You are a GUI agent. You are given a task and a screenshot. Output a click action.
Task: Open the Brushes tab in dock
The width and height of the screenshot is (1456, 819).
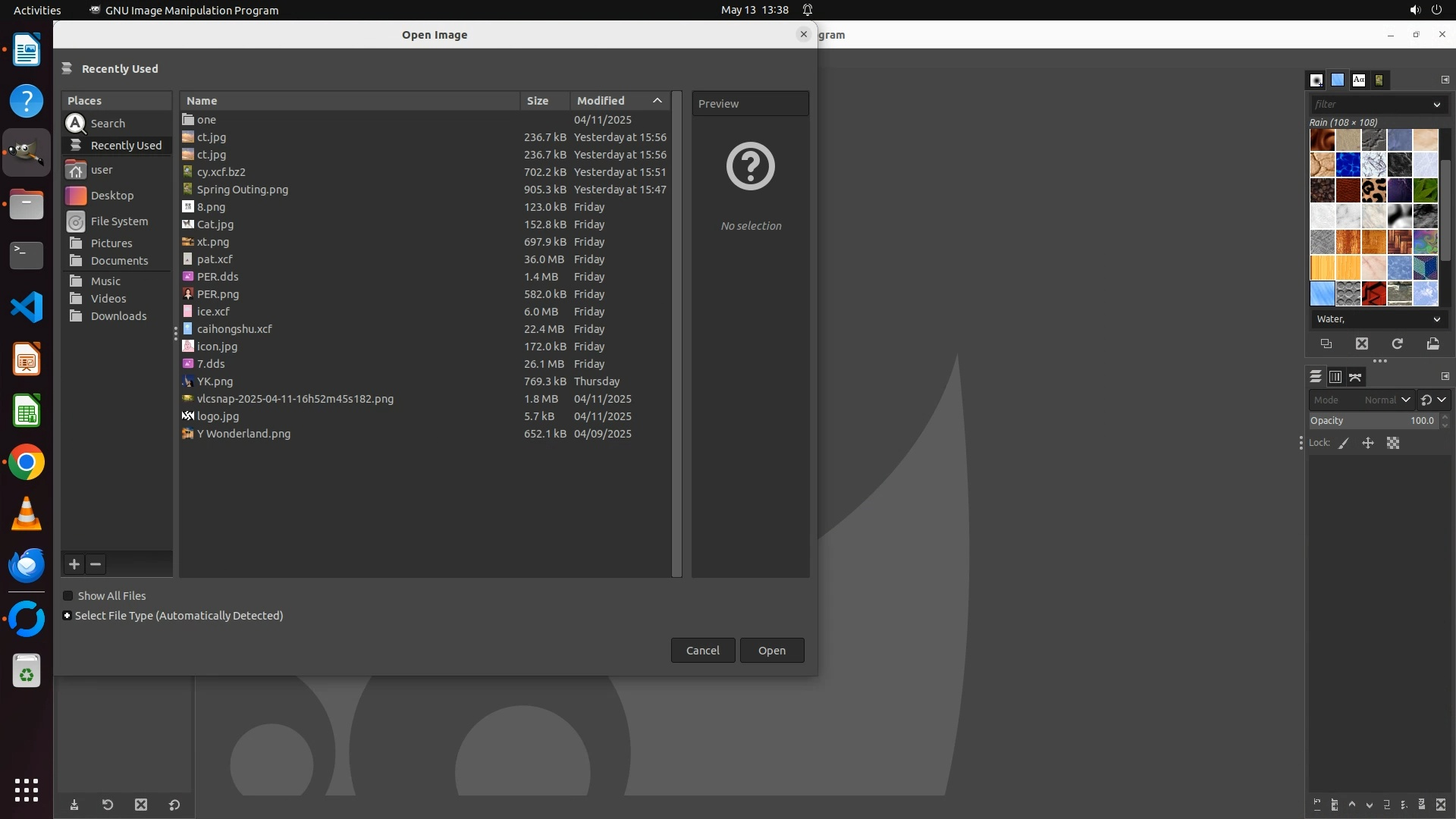(1316, 80)
